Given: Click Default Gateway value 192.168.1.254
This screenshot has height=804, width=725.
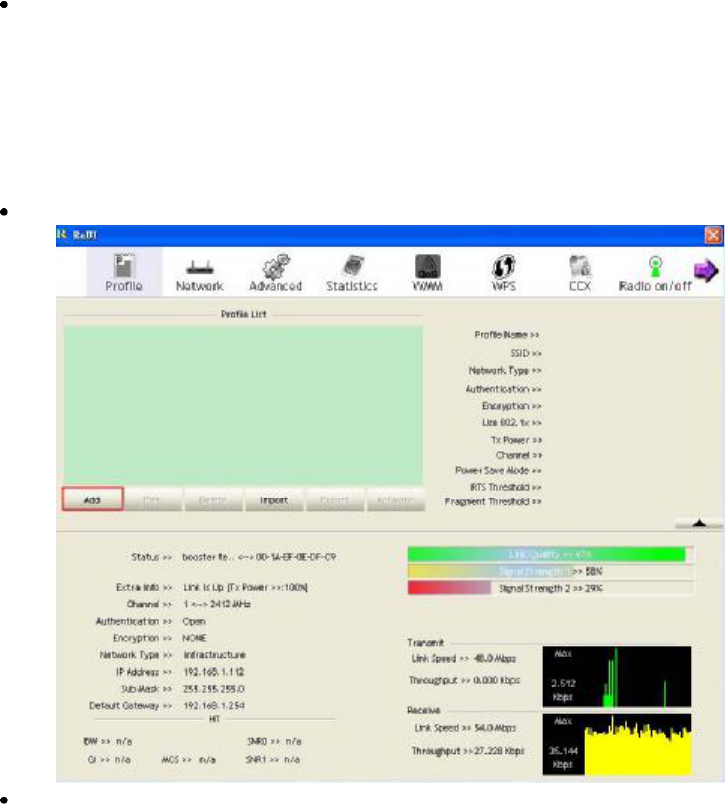Looking at the screenshot, I should click(x=214, y=706).
